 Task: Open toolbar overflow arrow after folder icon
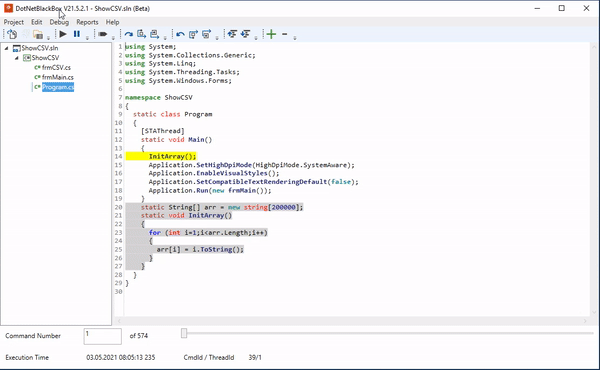[48, 37]
